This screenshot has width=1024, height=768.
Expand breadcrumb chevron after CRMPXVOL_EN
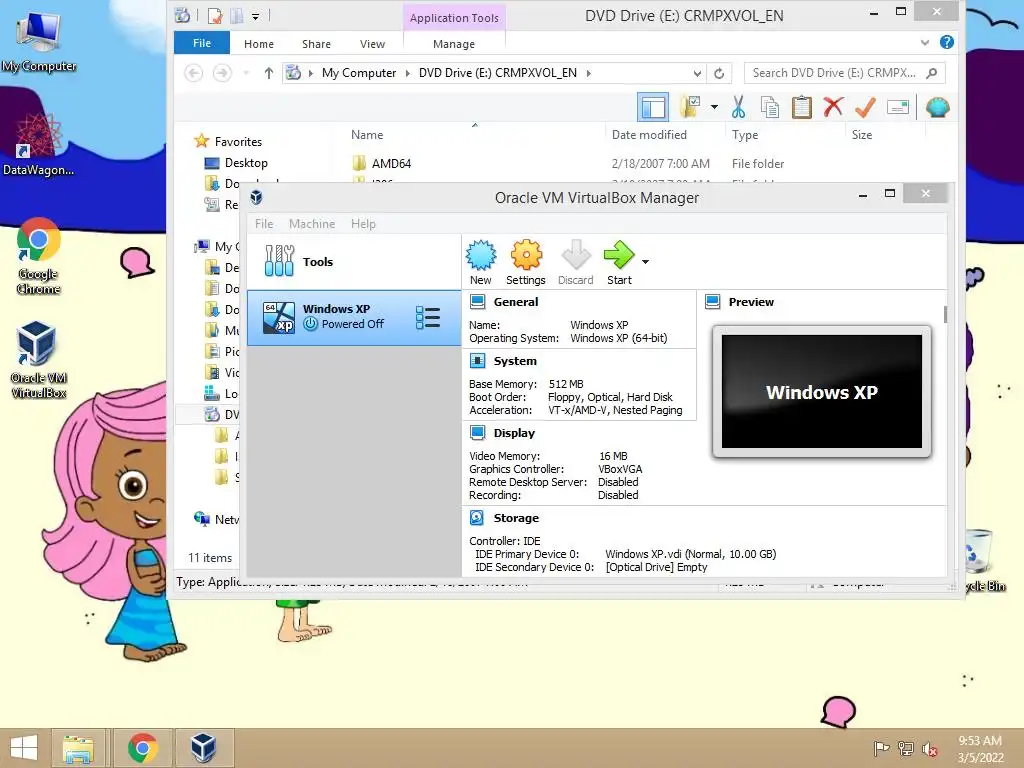(588, 73)
